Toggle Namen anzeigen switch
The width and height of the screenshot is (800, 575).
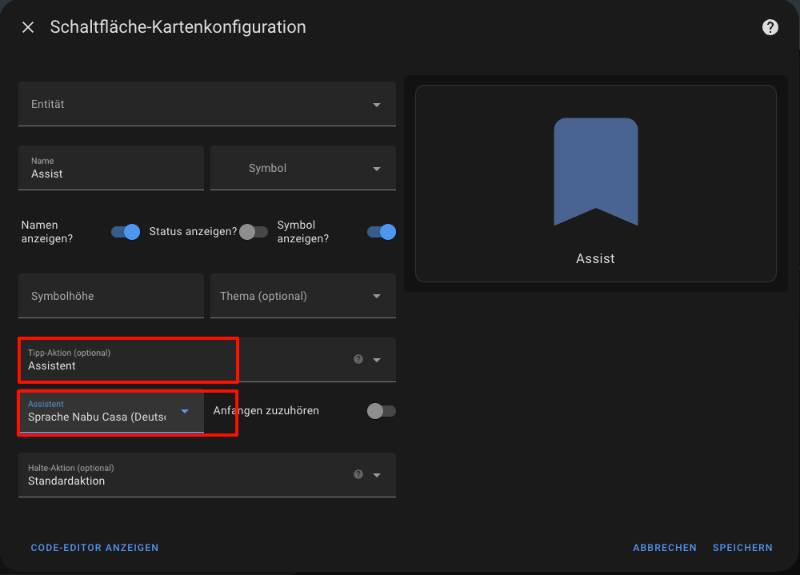(x=126, y=232)
